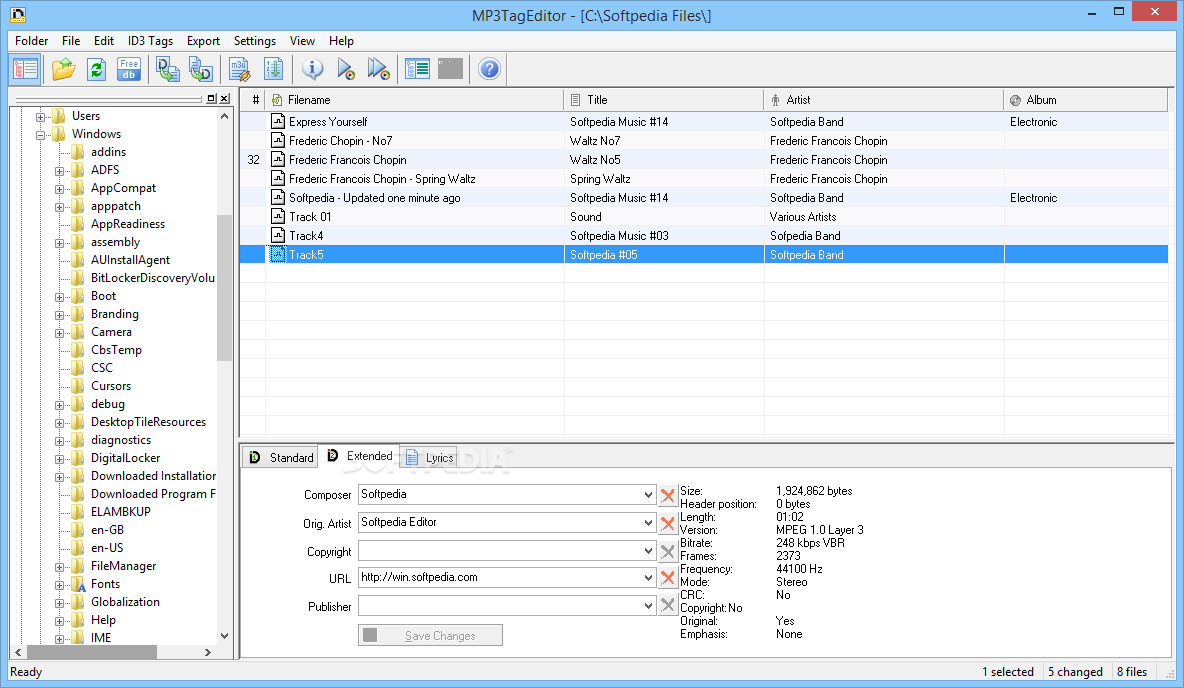Switch to the Lyrics tab

(430, 458)
